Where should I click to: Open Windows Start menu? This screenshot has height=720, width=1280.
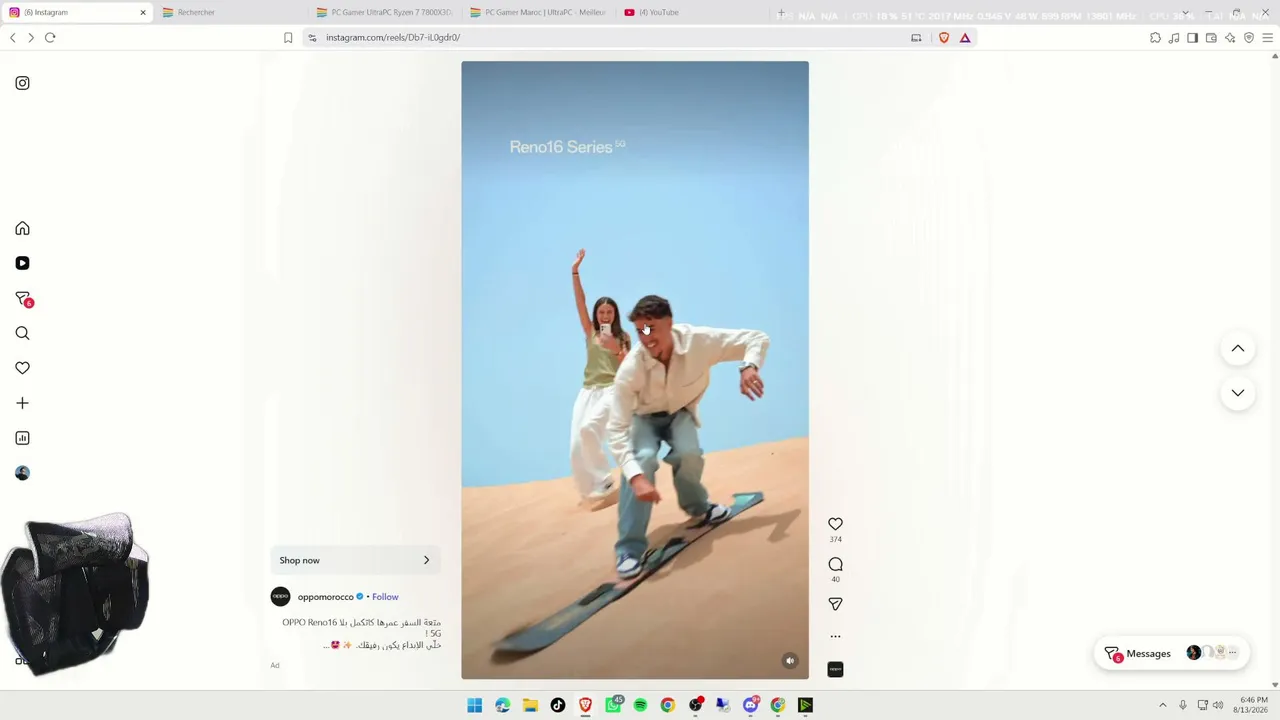(x=475, y=705)
